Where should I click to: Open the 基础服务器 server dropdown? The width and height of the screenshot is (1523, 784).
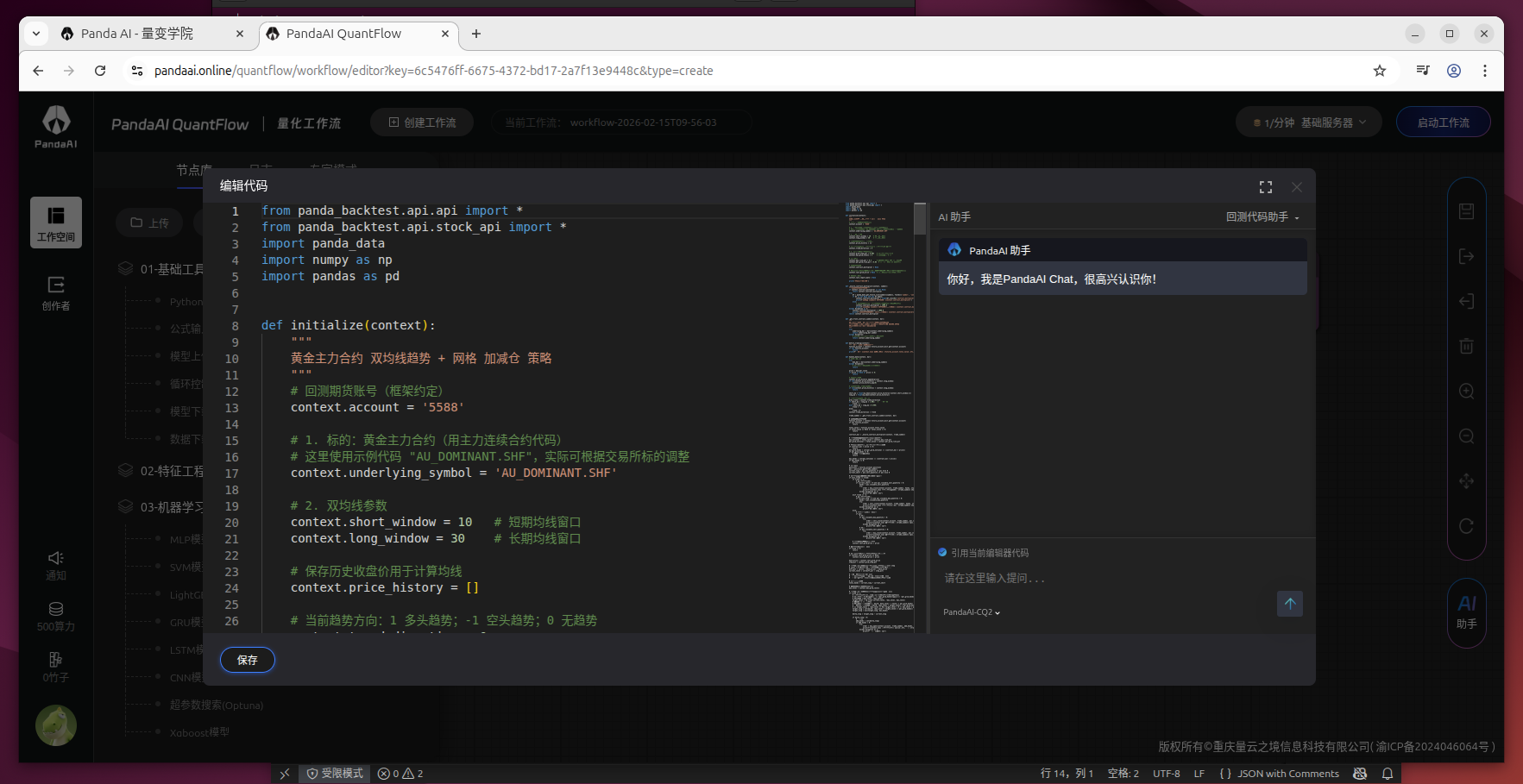pyautogui.click(x=1309, y=122)
